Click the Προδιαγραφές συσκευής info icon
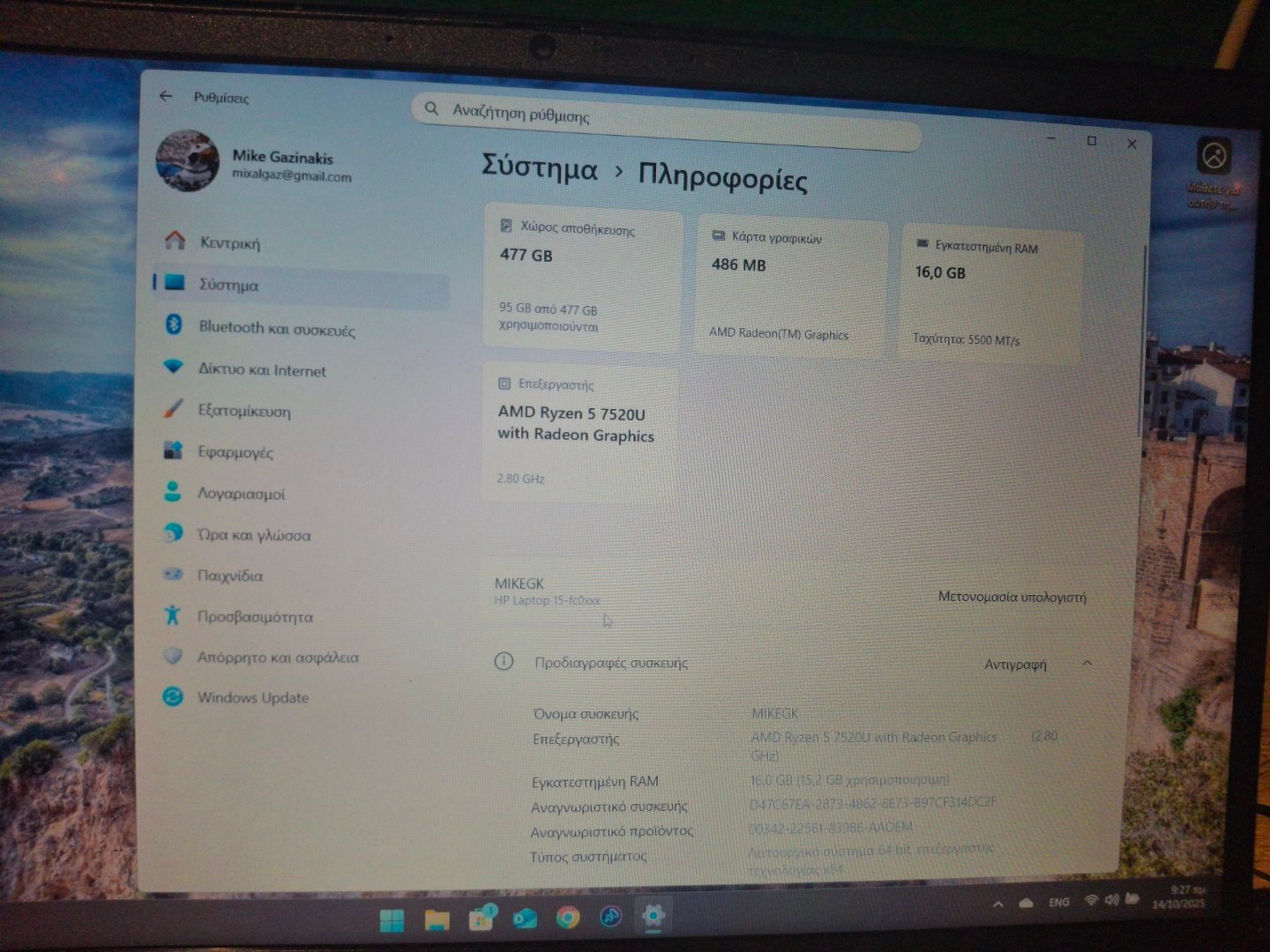Viewport: 1270px width, 952px height. pyautogui.click(x=504, y=661)
